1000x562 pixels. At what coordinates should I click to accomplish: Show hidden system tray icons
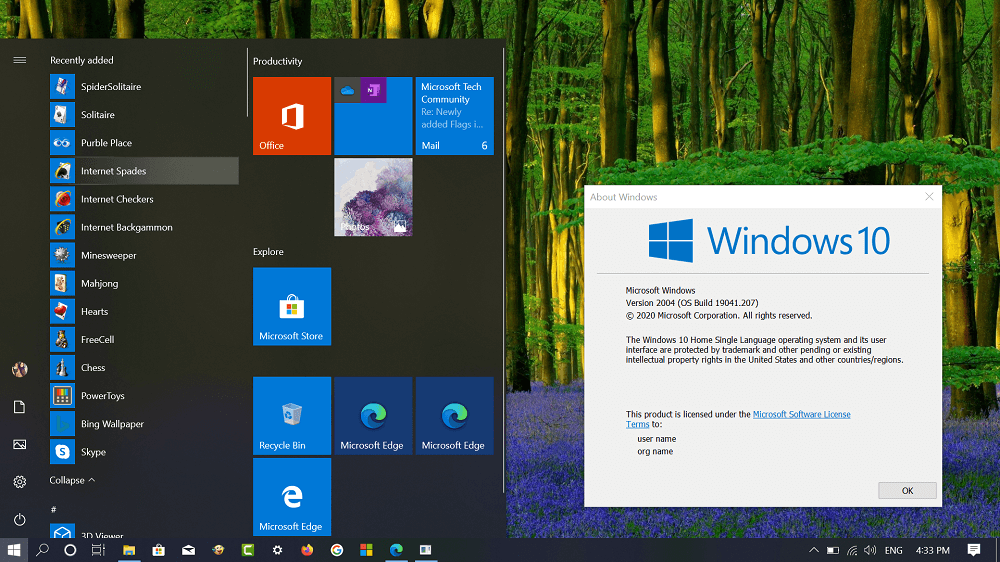[814, 549]
